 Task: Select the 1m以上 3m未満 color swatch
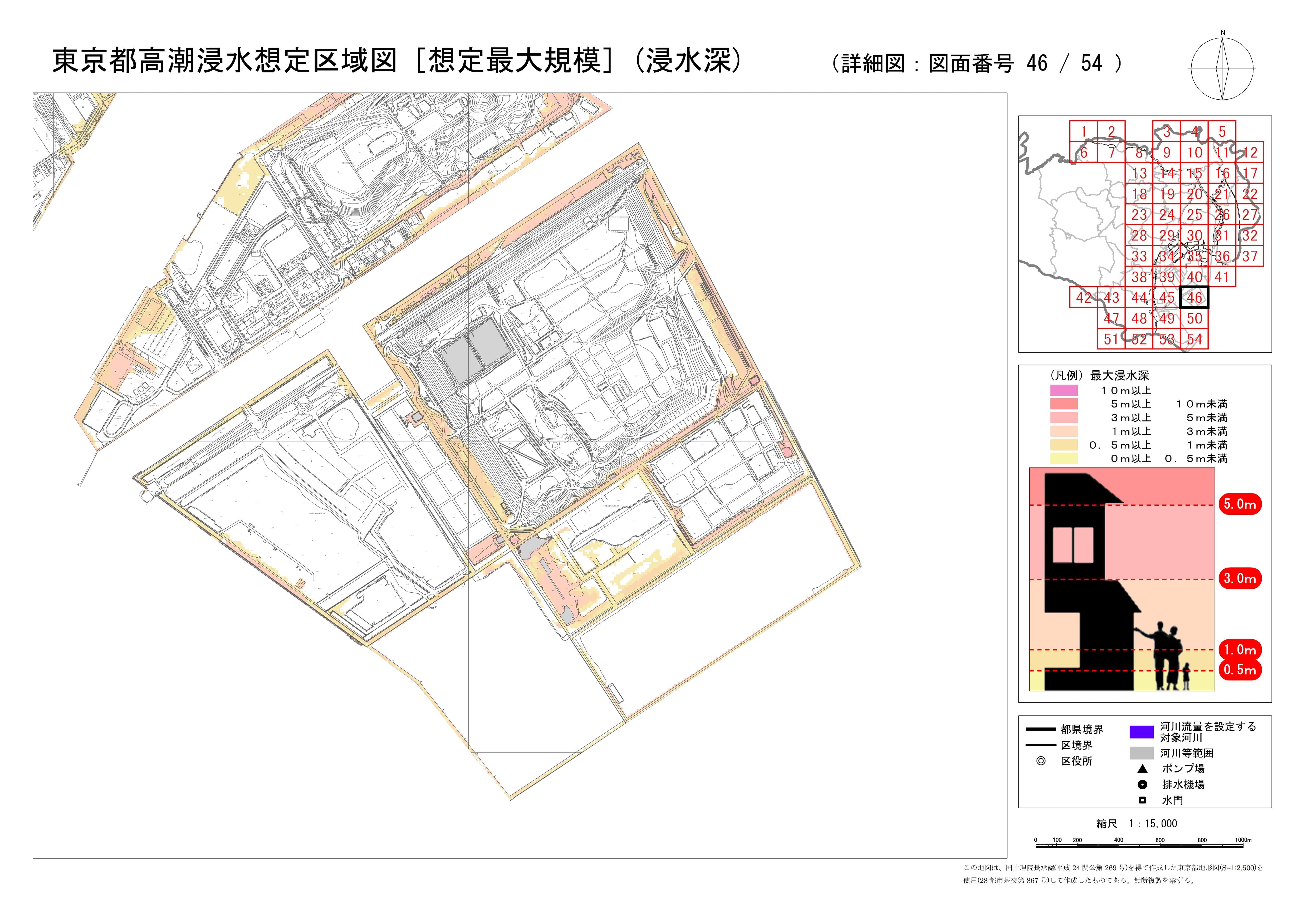(1064, 431)
